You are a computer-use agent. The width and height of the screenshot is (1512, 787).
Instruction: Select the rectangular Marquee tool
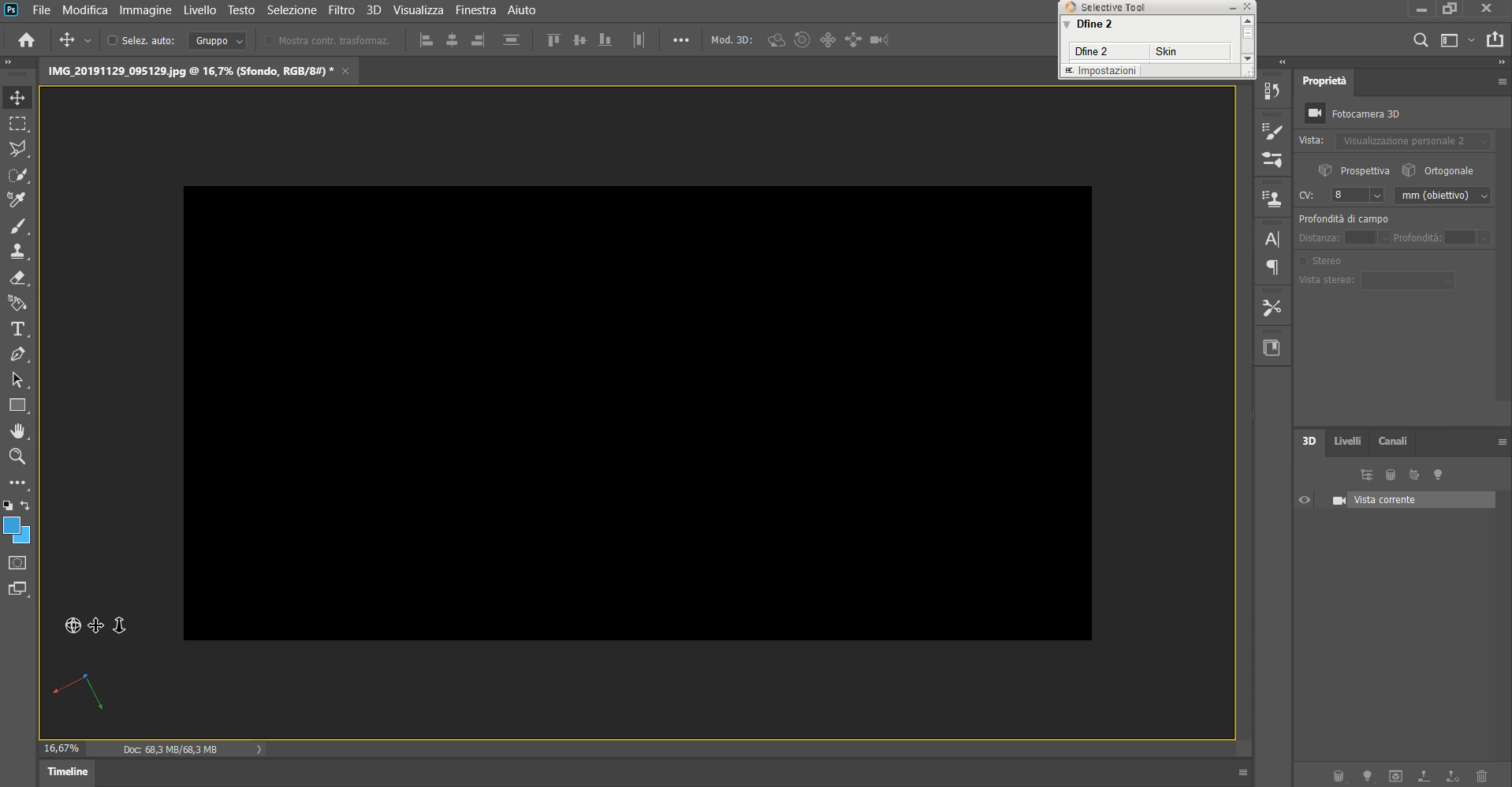pyautogui.click(x=17, y=123)
